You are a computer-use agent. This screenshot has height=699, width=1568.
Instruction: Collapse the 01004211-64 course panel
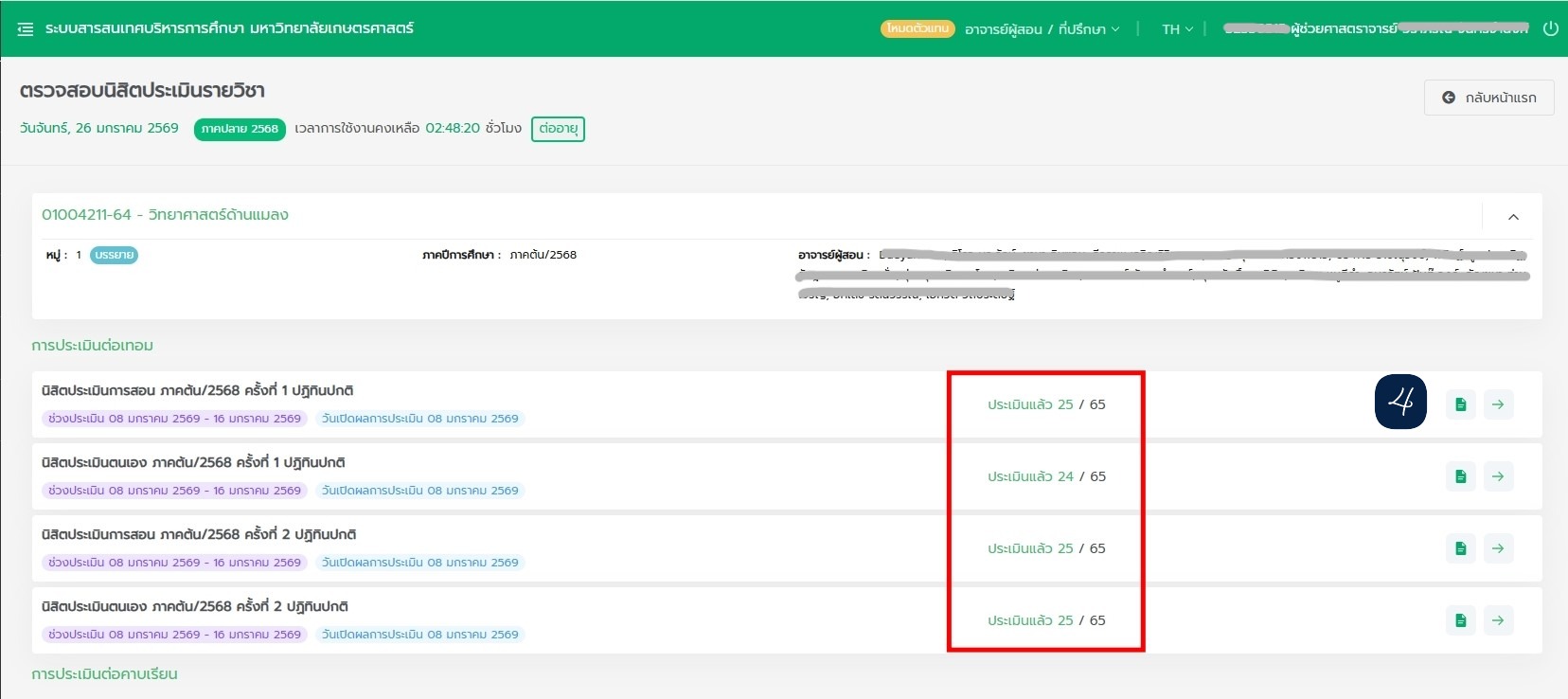point(1513,217)
